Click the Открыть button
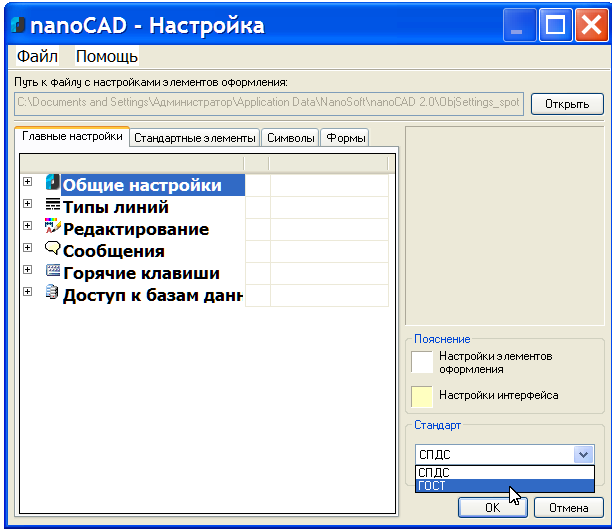612x531 pixels. click(567, 104)
